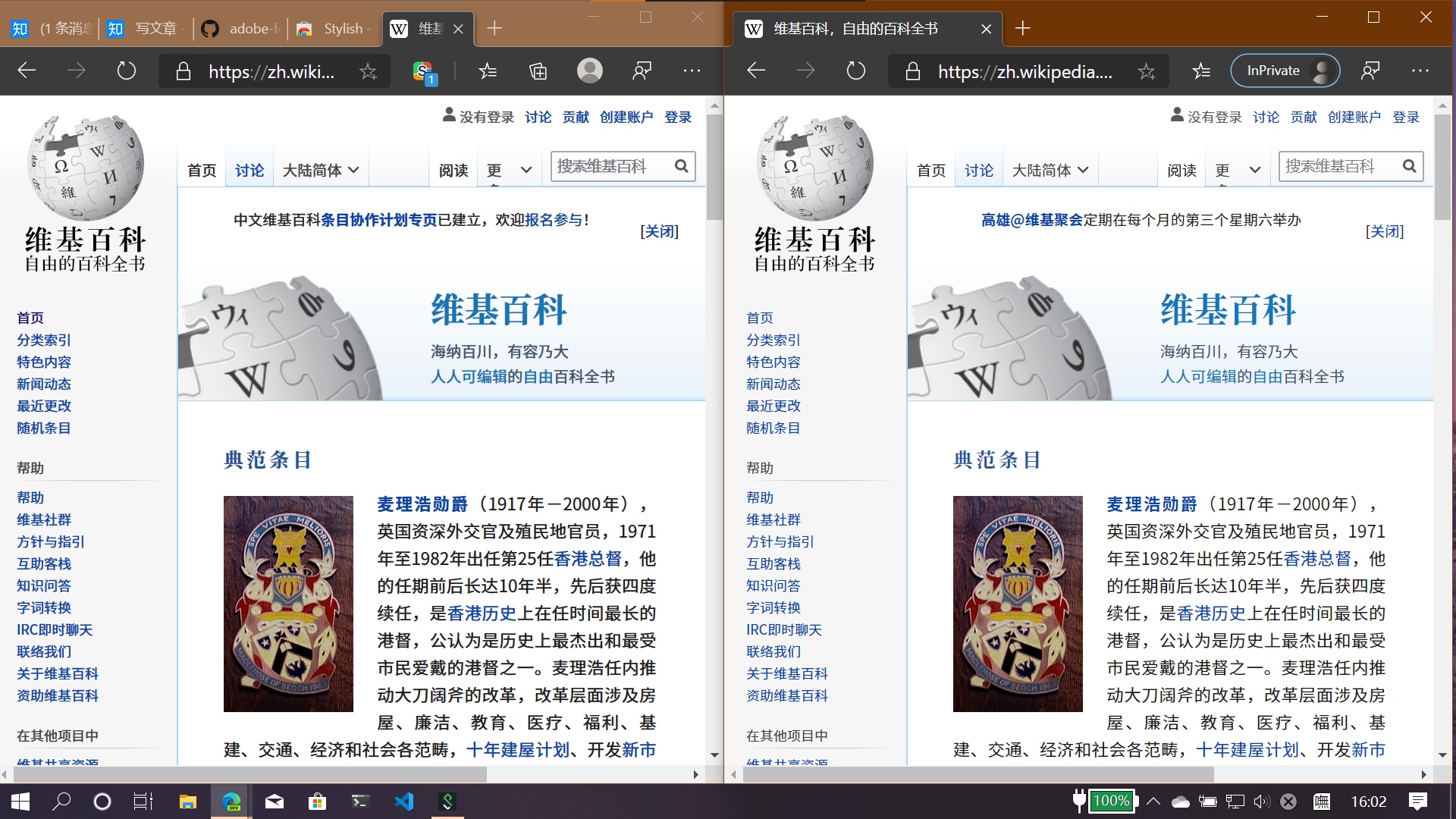Screen dimensions: 1456x819
Task: Open 香港总督 link in left article
Action: click(x=588, y=559)
